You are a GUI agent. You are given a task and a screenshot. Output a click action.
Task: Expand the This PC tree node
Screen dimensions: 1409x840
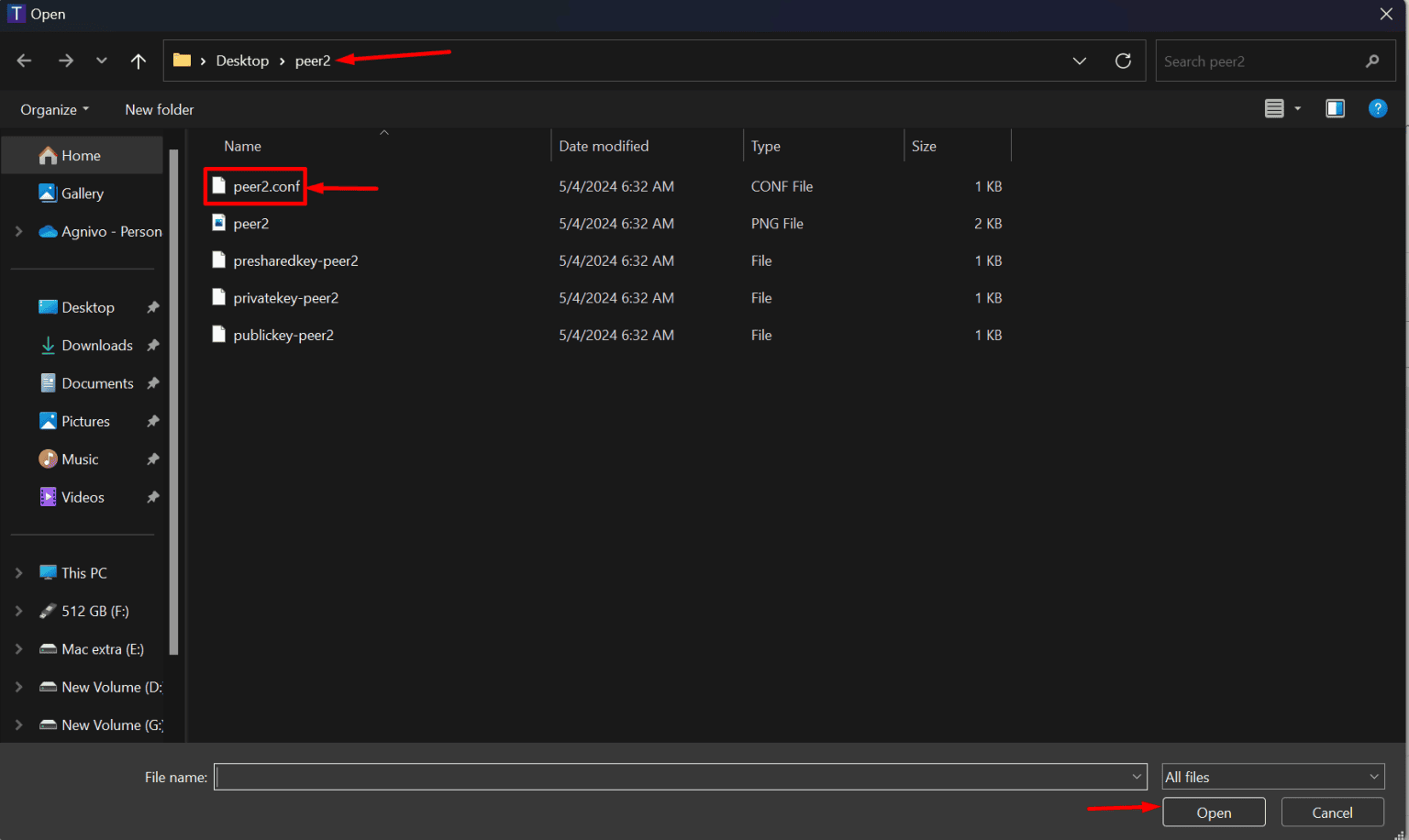click(x=18, y=572)
